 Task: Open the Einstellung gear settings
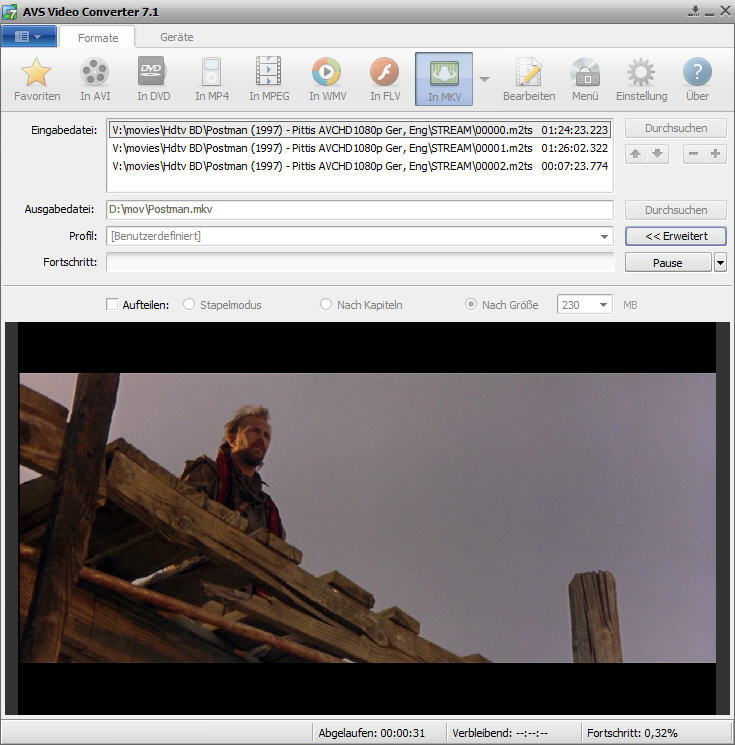coord(641,79)
